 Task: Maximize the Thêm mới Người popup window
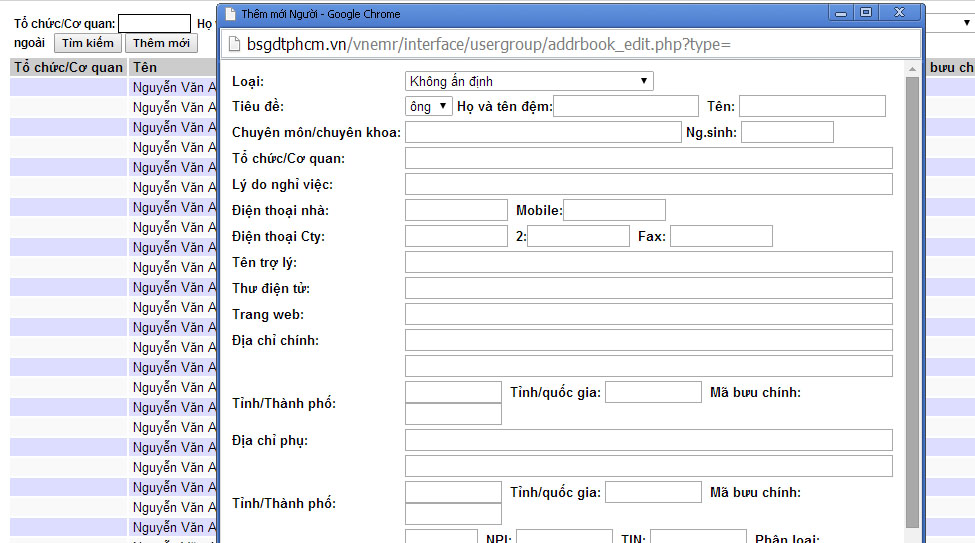pyautogui.click(x=866, y=12)
